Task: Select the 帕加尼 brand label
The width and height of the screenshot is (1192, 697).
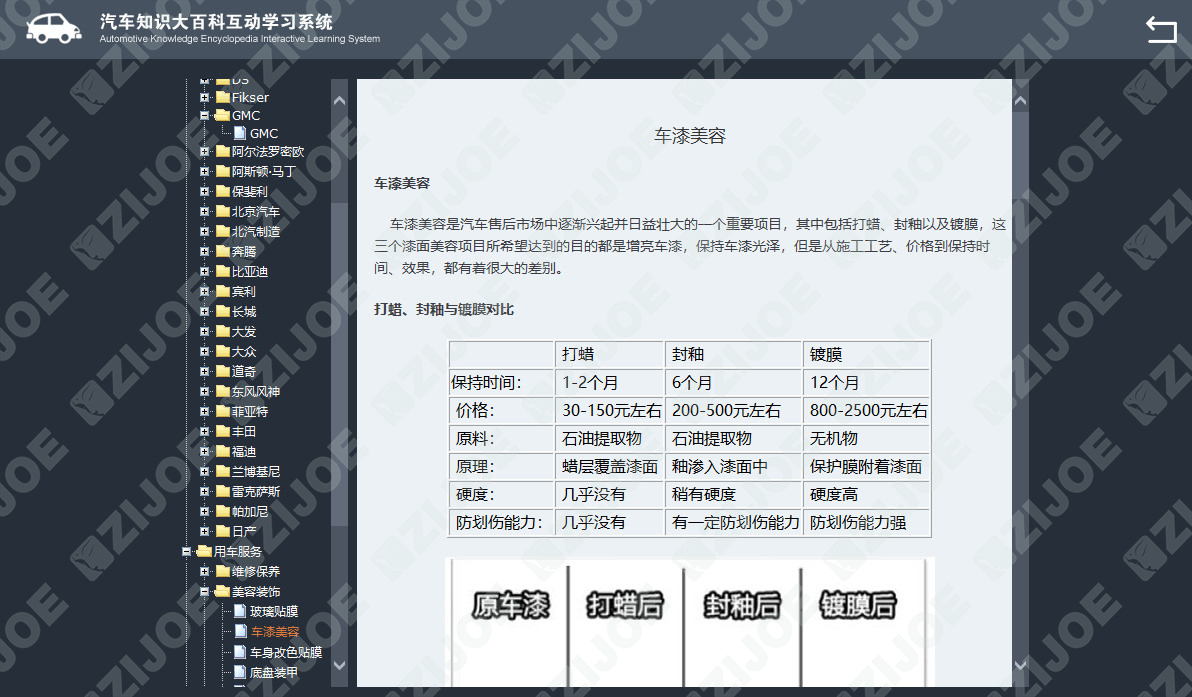Action: (x=250, y=512)
